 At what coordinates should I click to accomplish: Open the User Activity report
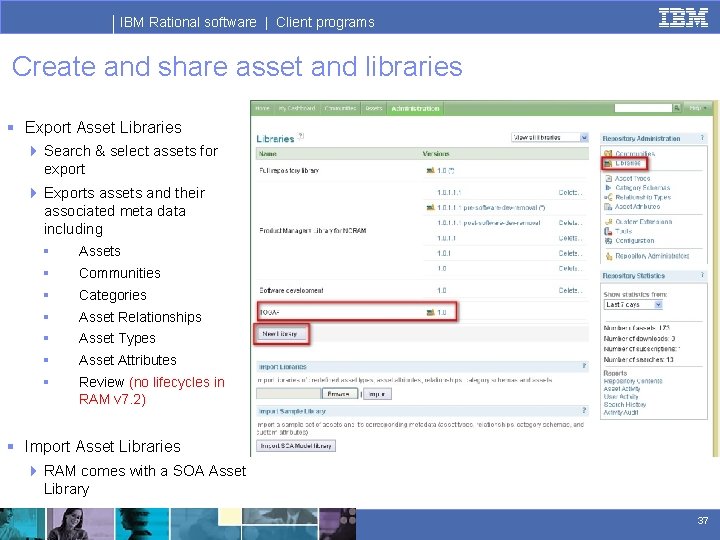621,397
